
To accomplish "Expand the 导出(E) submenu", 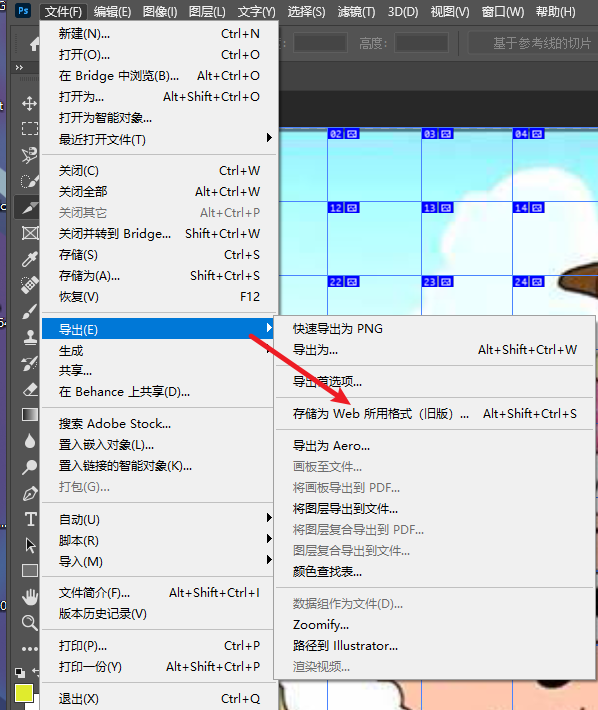I will [158, 329].
